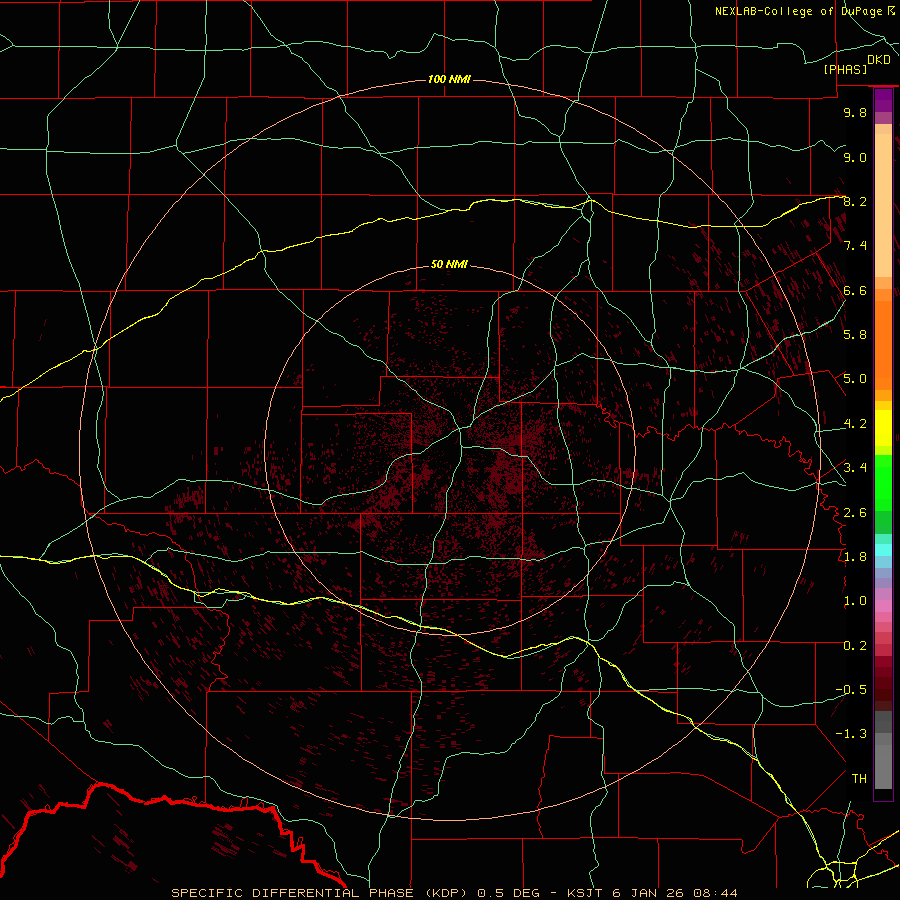
Task: Click the 2.6 scale value
Action: [855, 513]
